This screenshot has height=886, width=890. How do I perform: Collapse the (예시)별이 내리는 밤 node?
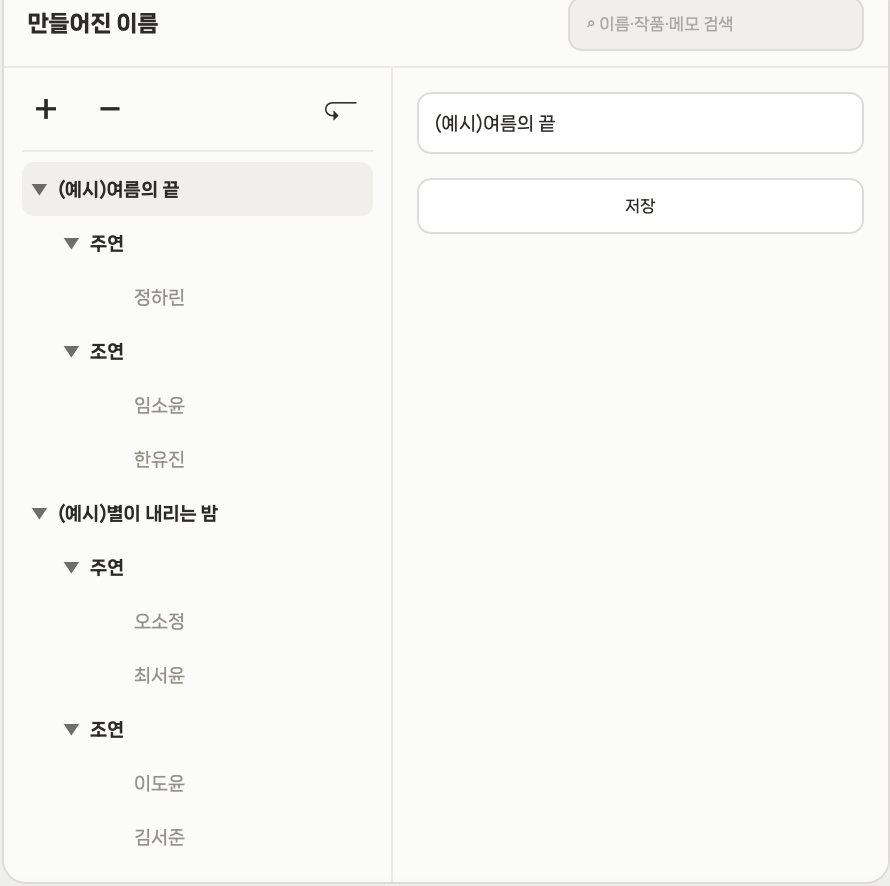point(39,513)
